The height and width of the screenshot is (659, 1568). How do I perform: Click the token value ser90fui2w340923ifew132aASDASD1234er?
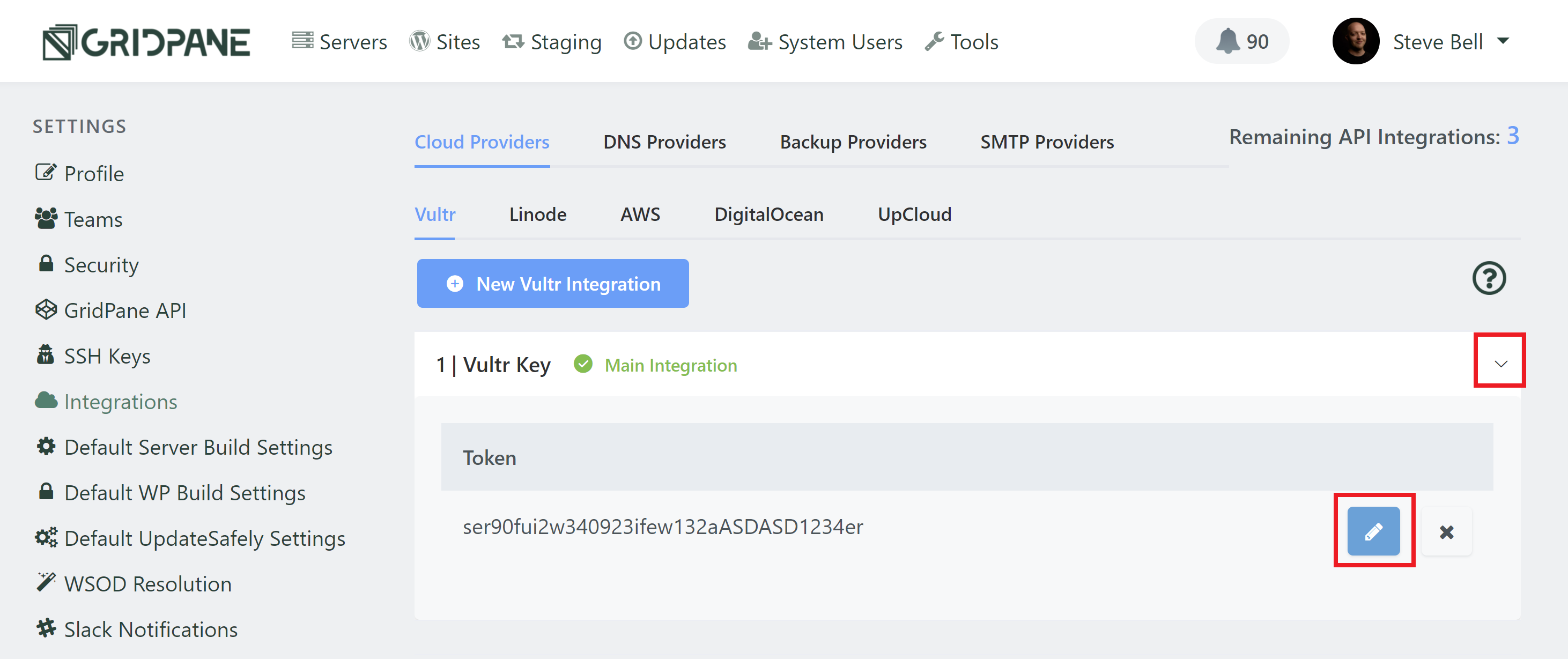click(x=663, y=527)
